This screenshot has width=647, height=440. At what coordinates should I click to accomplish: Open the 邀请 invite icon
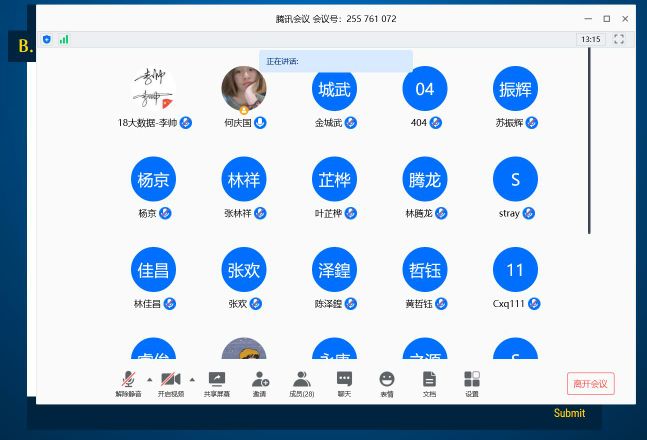click(259, 382)
